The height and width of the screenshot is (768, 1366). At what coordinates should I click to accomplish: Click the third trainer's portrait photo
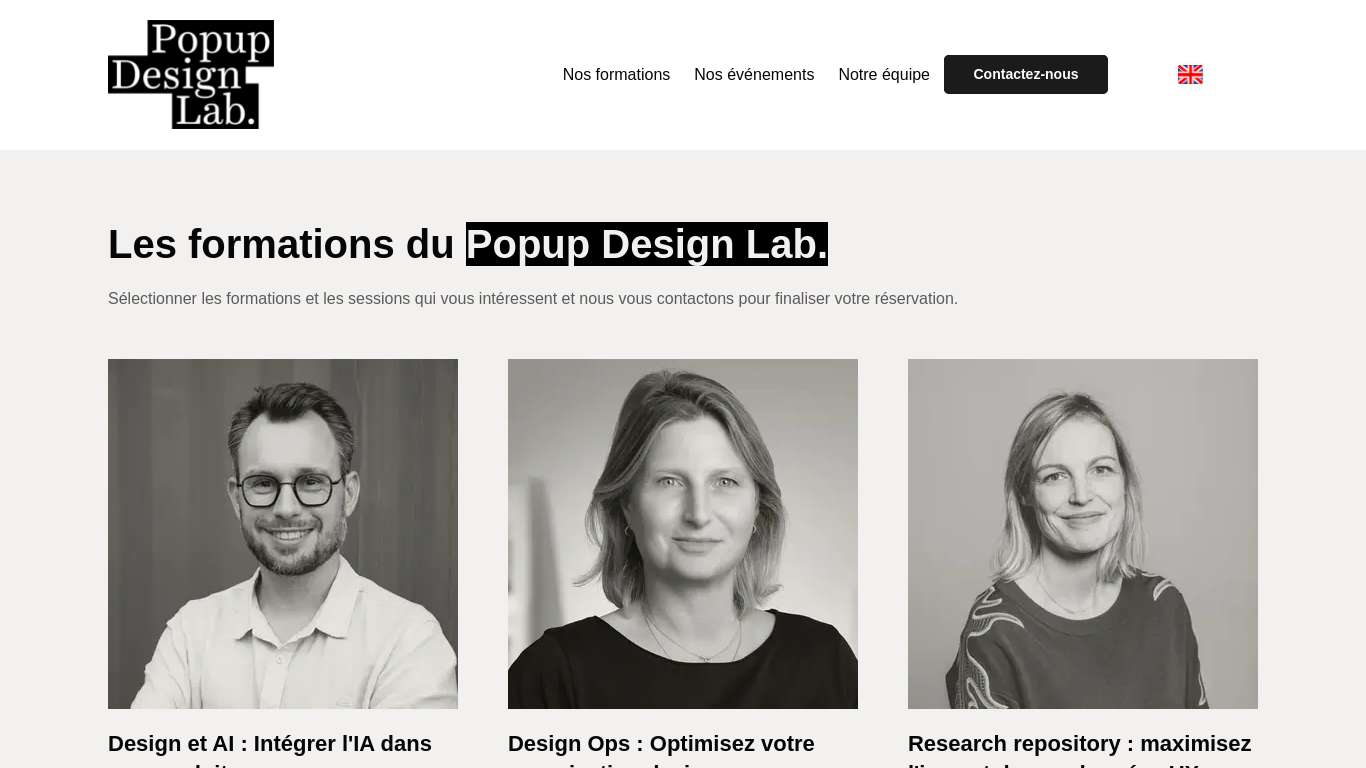(x=1083, y=534)
